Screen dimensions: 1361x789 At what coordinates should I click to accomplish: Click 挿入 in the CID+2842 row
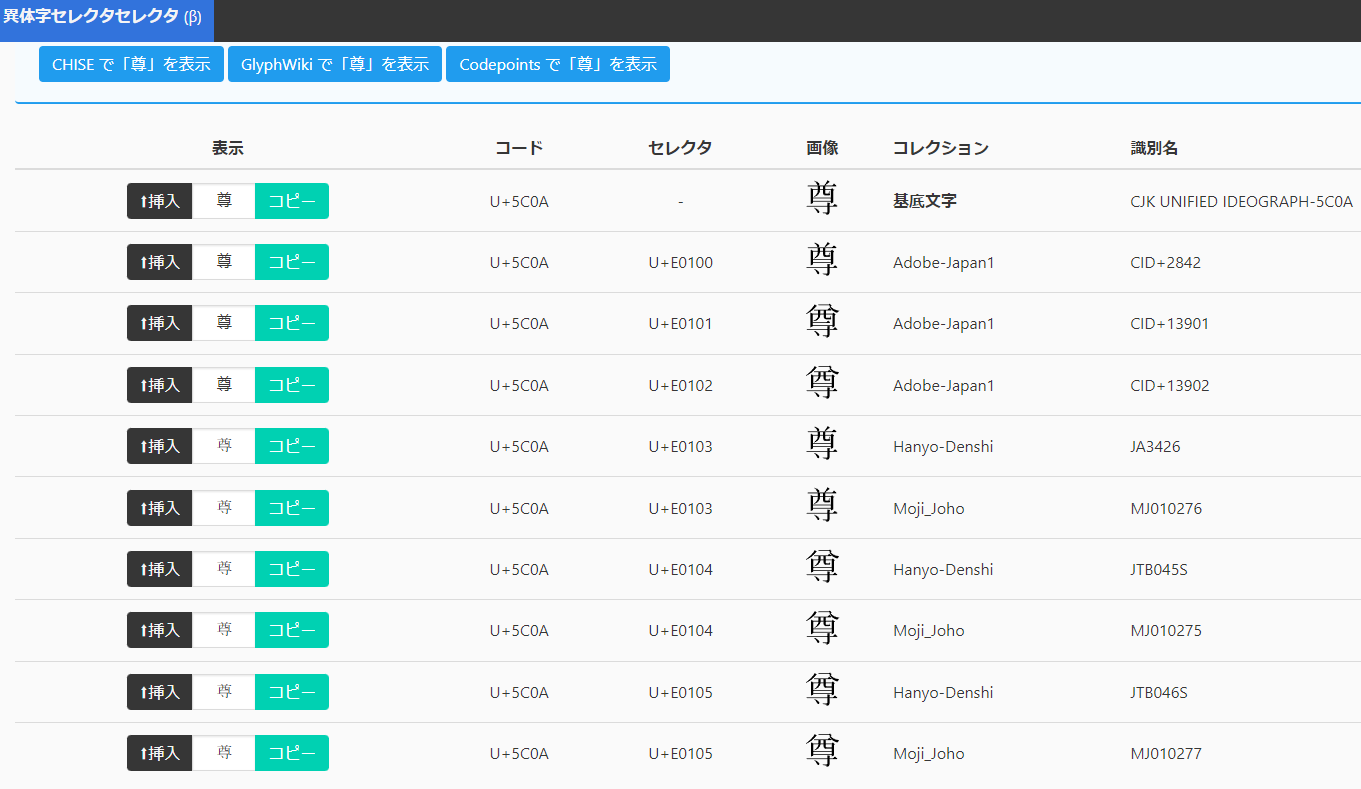160,262
